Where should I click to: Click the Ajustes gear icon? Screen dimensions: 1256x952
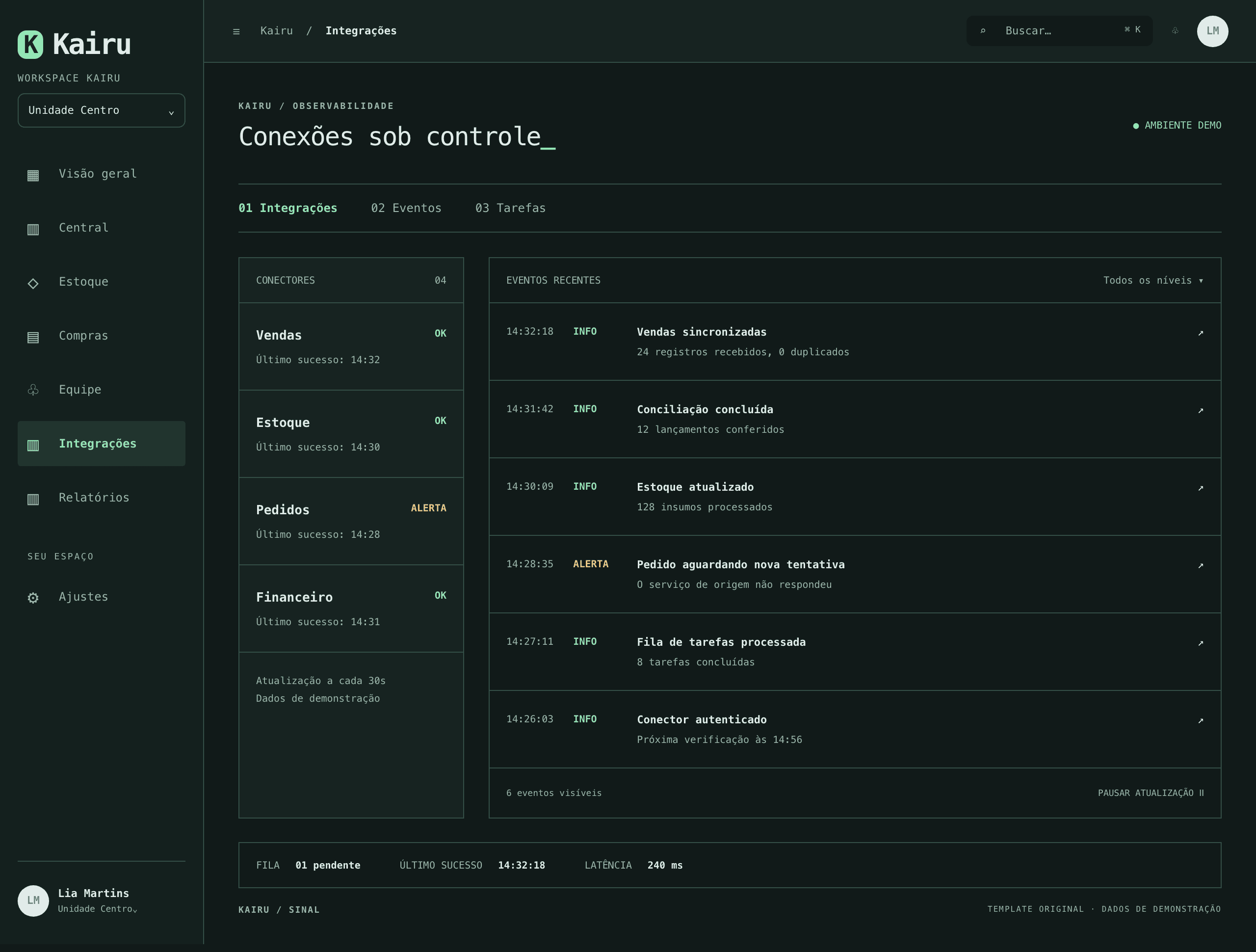[x=33, y=598]
